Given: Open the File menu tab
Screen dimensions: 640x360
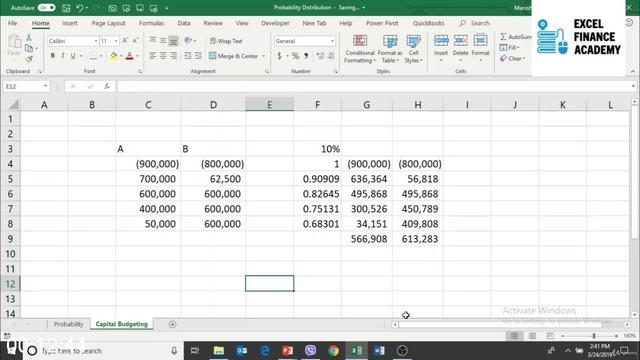Looking at the screenshot, I should coord(13,23).
